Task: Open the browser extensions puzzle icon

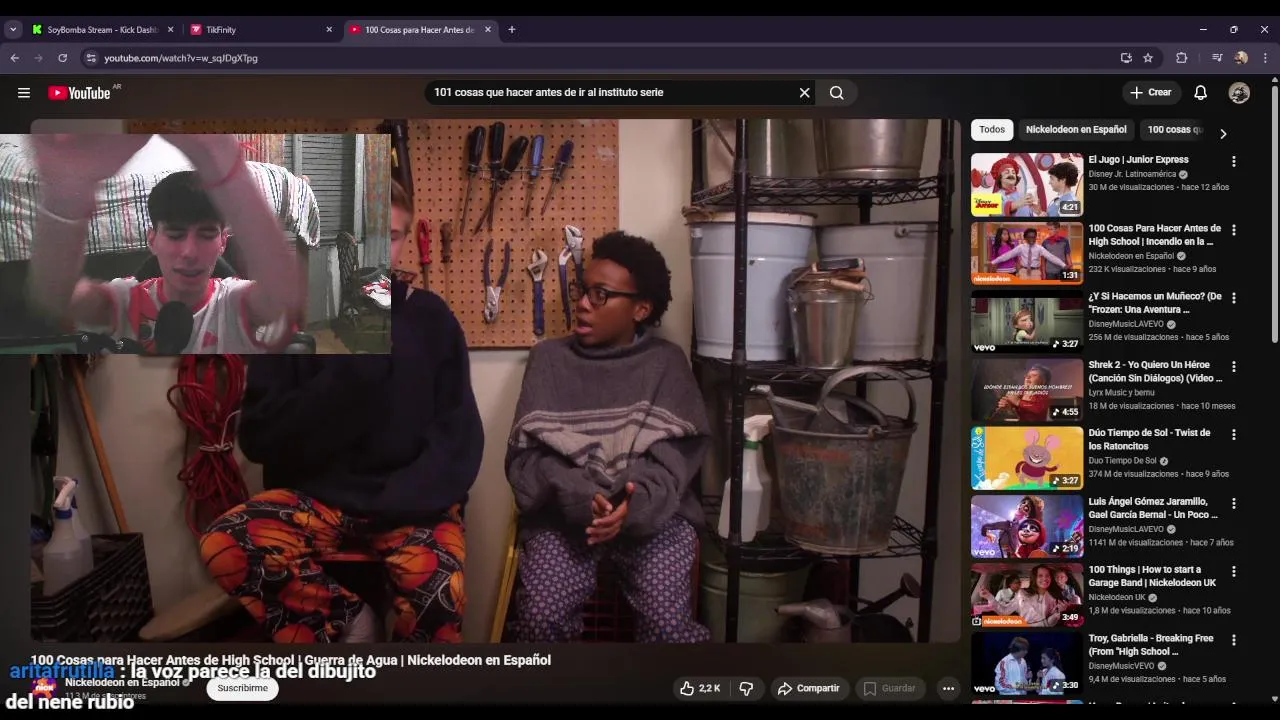Action: pyautogui.click(x=1181, y=58)
